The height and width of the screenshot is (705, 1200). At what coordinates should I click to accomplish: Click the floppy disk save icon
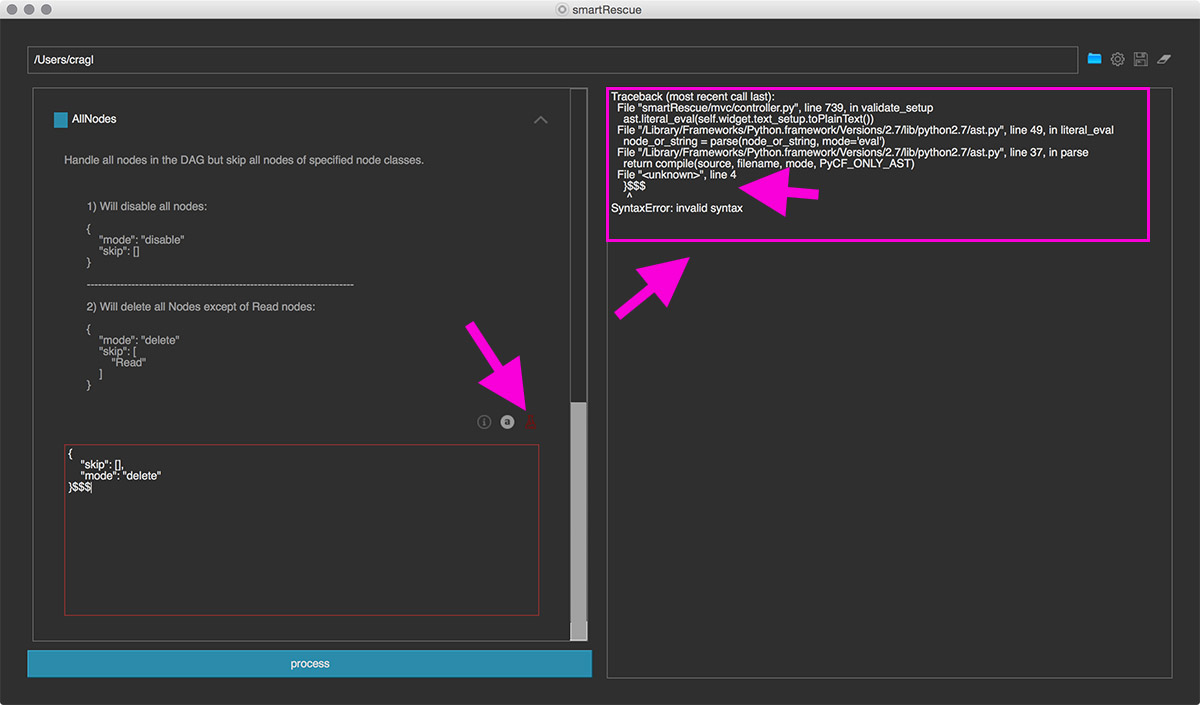(1140, 59)
